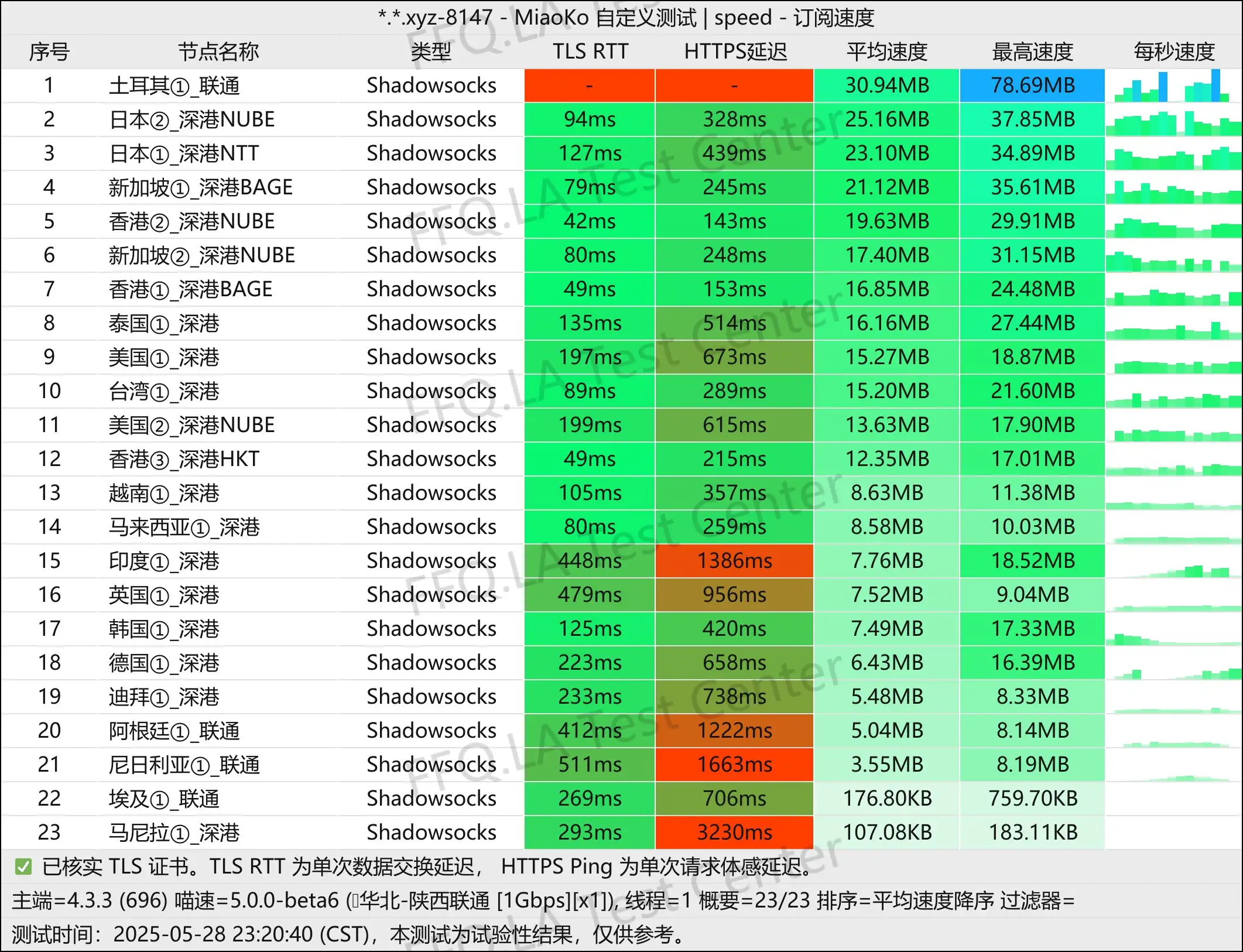Click node name 越南①_深港
Viewport: 1243px width, 952px height.
click(164, 494)
